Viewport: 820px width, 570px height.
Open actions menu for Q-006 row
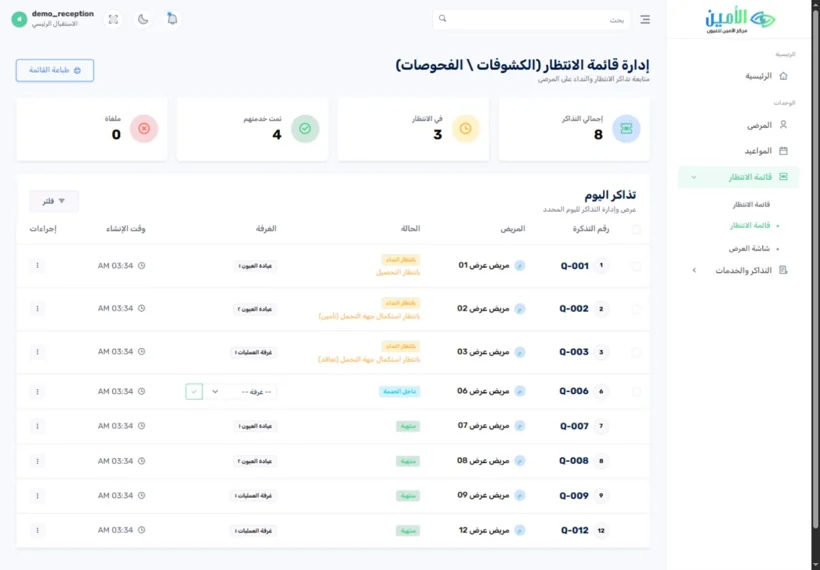tap(37, 391)
